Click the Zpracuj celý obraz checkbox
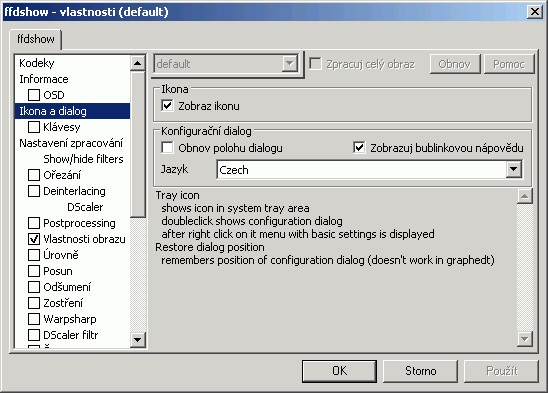 click(315, 64)
